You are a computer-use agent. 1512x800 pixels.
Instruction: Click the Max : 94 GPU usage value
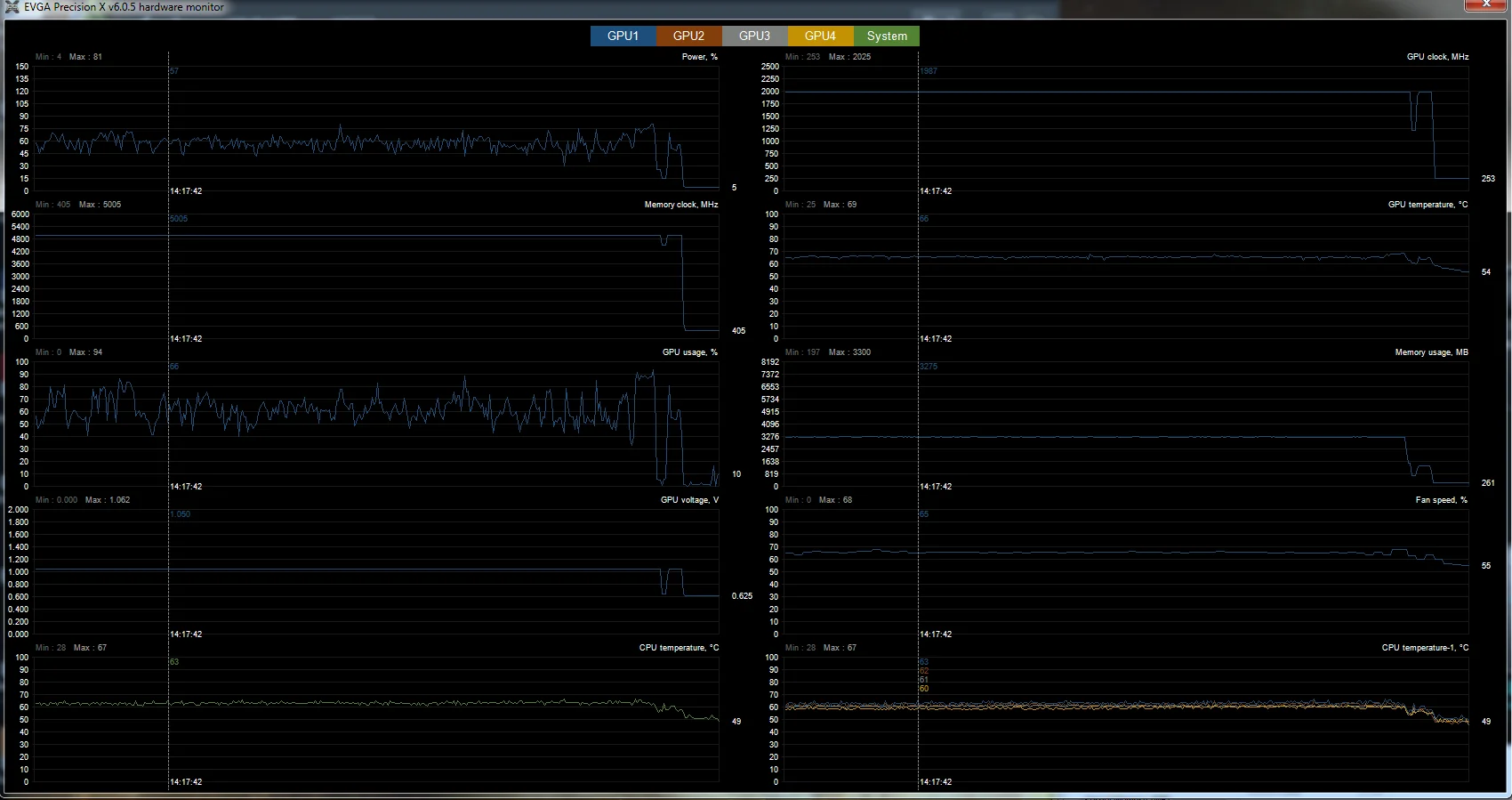coord(85,352)
